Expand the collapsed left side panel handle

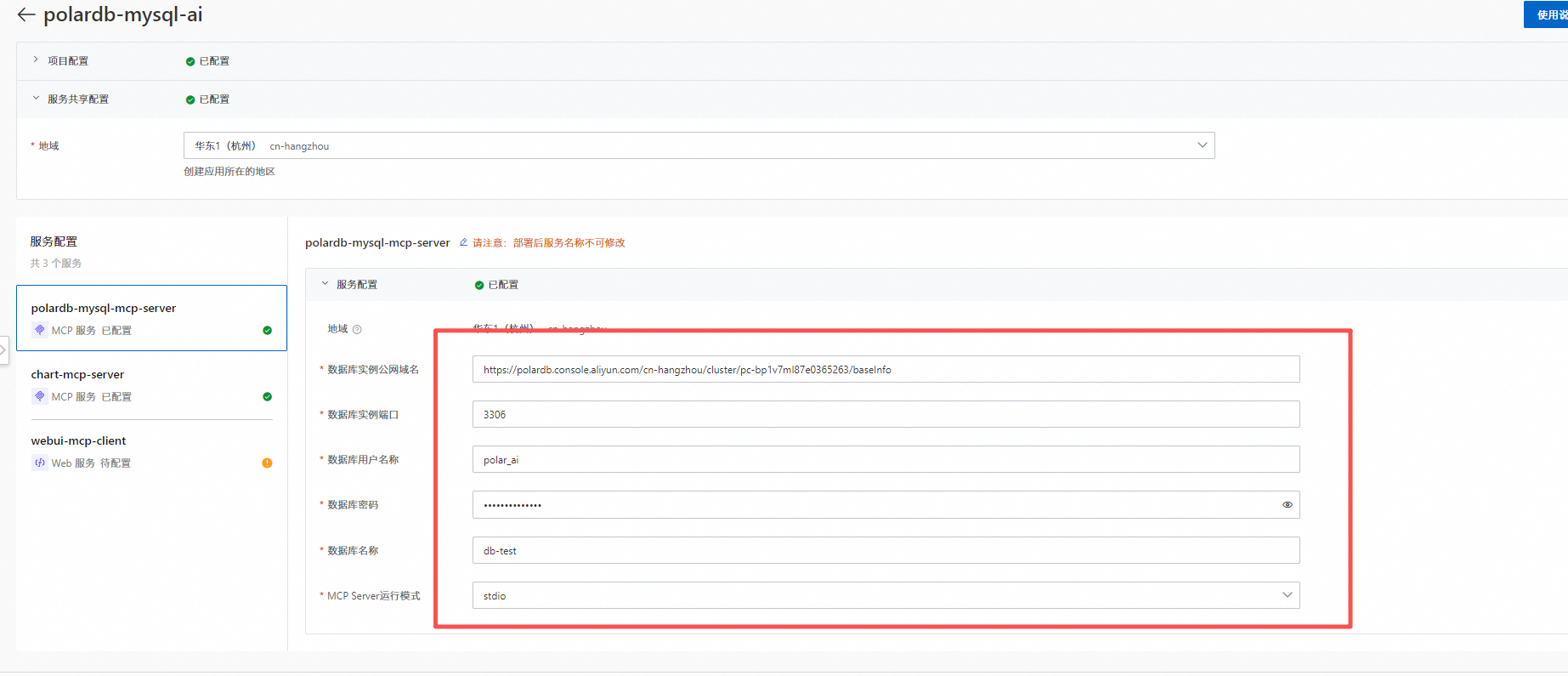tap(3, 349)
